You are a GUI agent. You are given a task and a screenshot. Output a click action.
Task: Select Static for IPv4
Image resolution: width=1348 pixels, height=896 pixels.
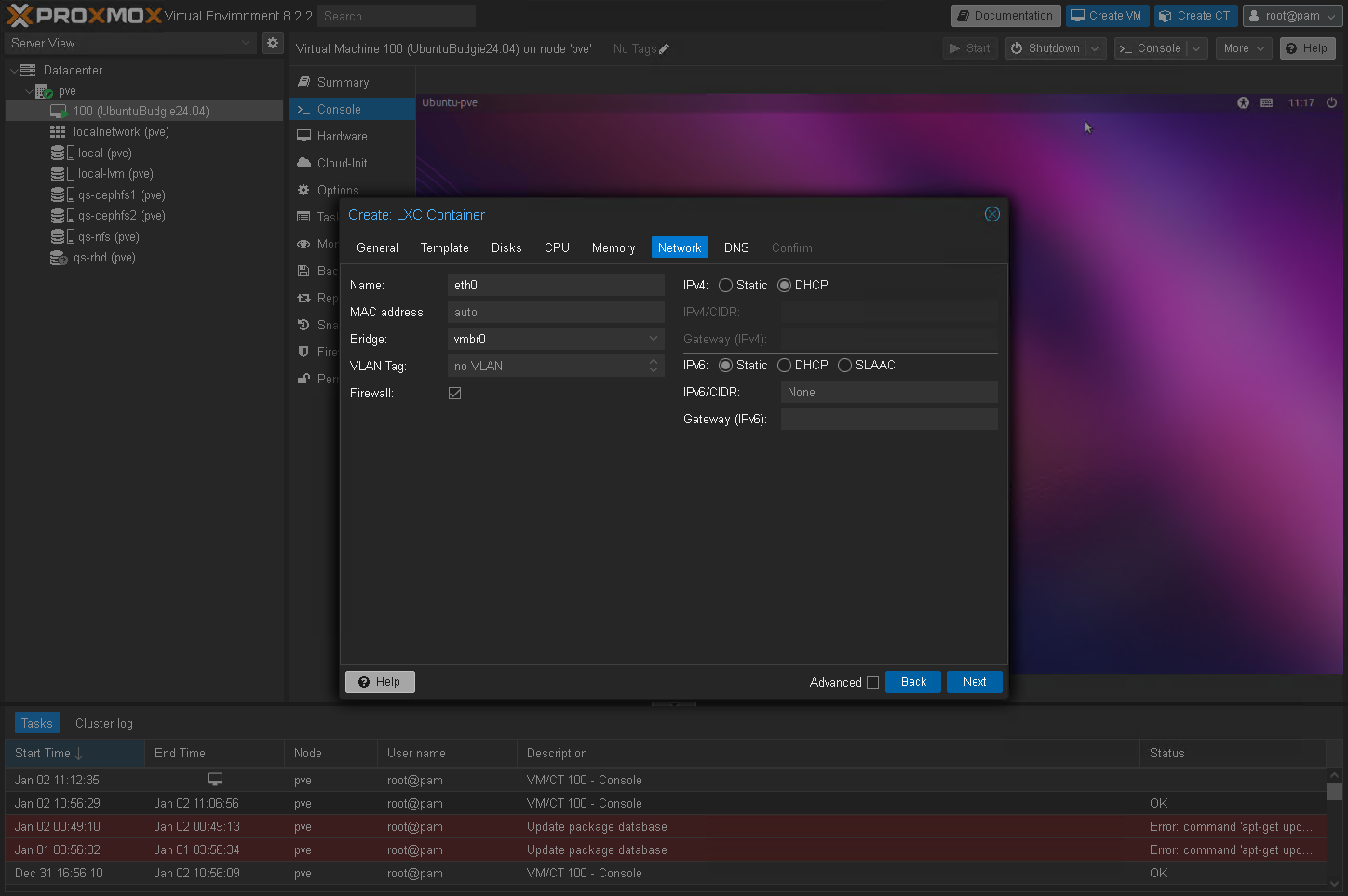point(726,286)
